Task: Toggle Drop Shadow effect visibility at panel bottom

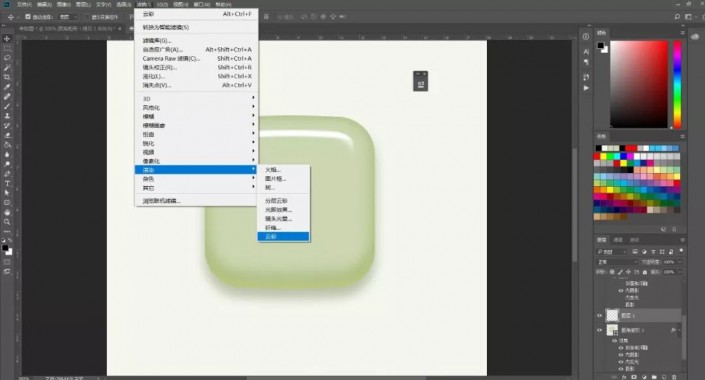Action: tap(621, 369)
